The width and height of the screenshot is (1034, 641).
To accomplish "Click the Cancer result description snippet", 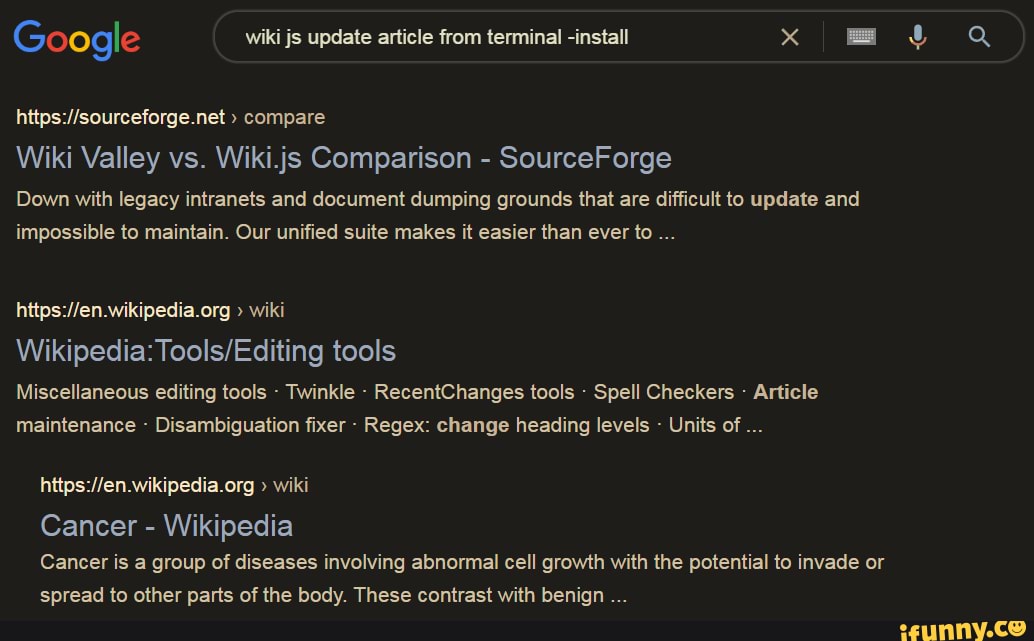I will pyautogui.click(x=461, y=579).
